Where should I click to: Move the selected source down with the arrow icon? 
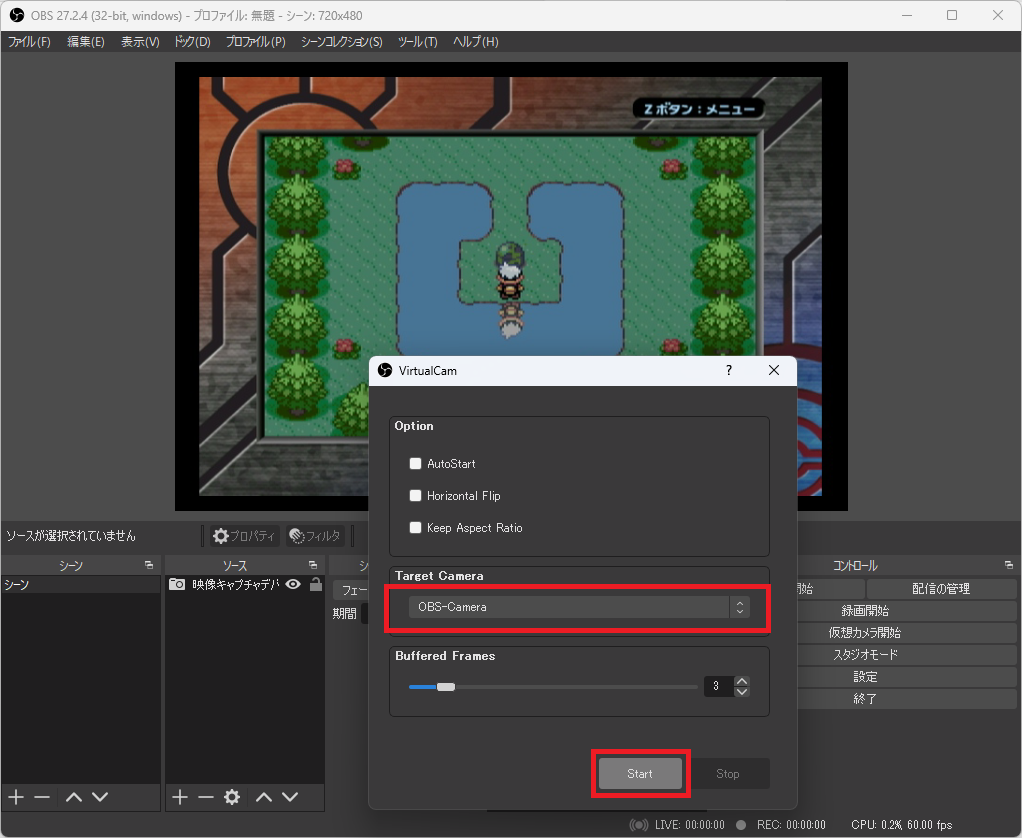tap(289, 797)
